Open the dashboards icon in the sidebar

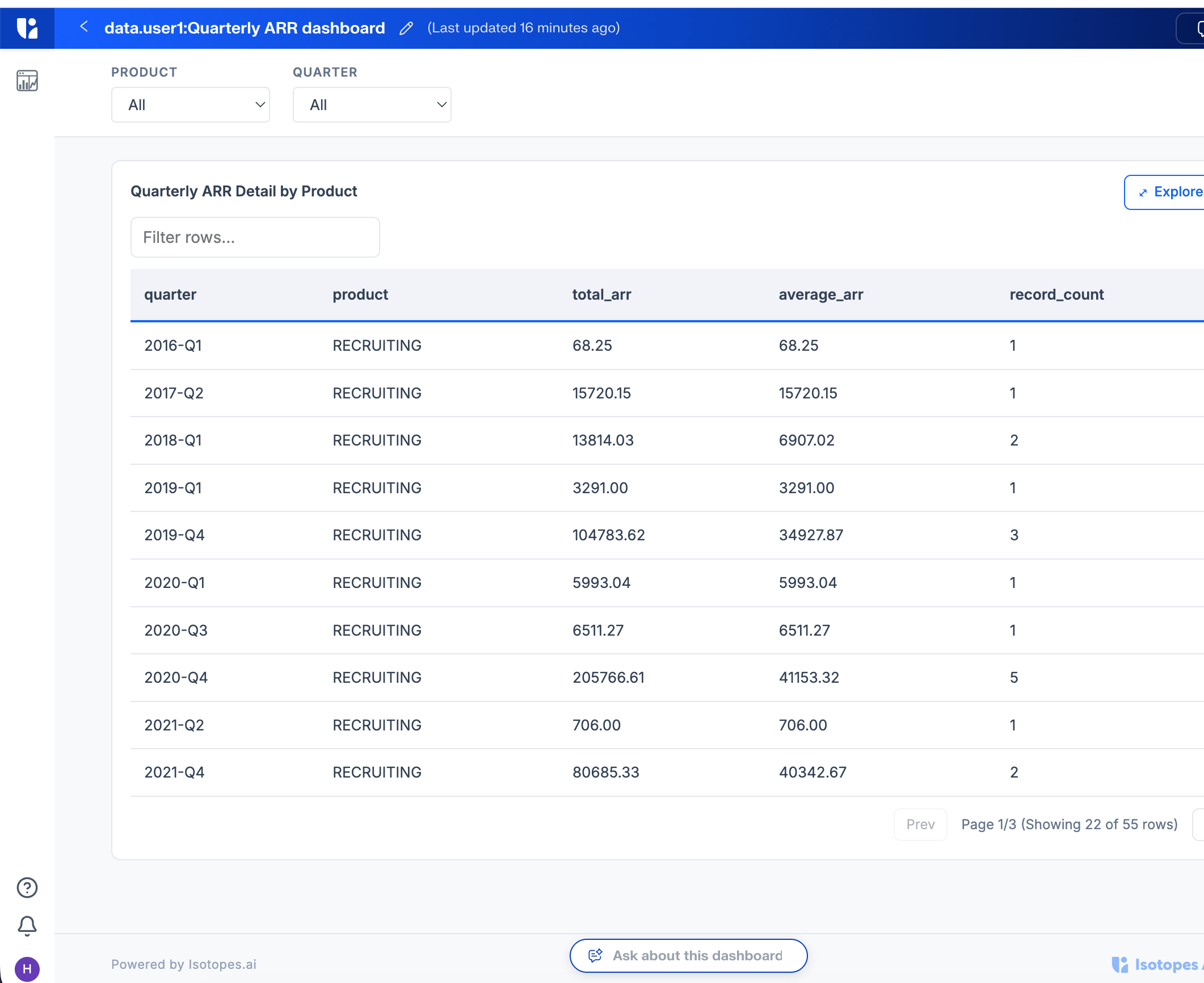(27, 81)
